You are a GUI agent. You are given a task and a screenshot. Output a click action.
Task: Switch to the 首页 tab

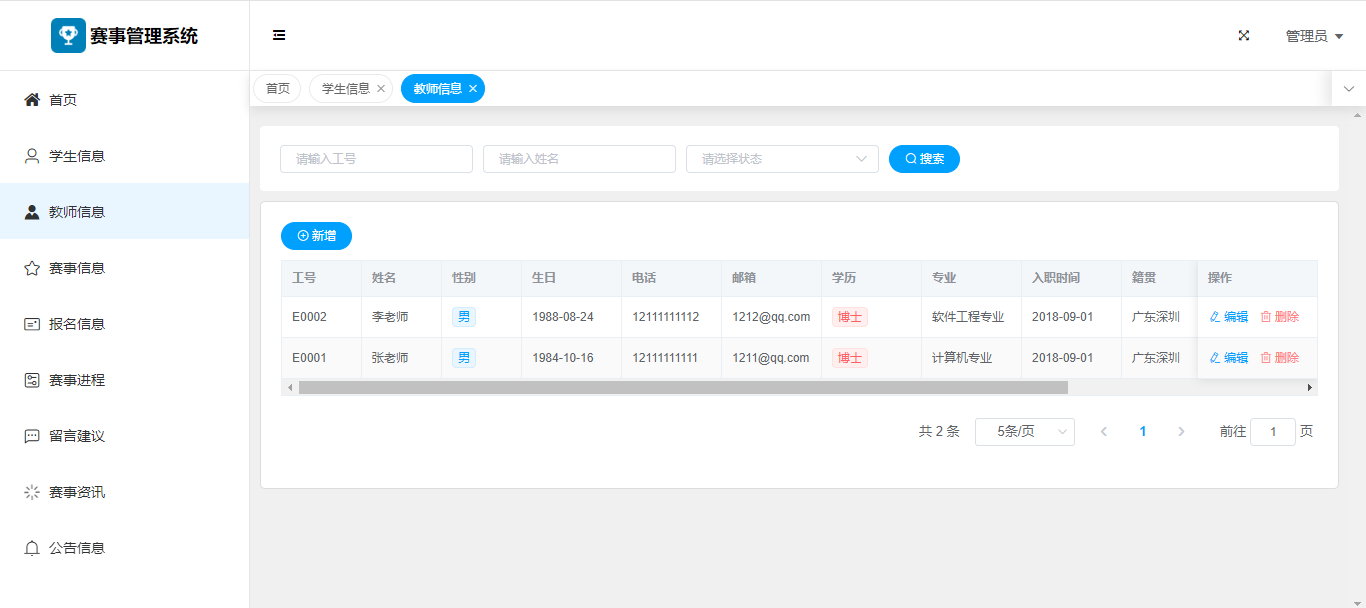[x=278, y=89]
